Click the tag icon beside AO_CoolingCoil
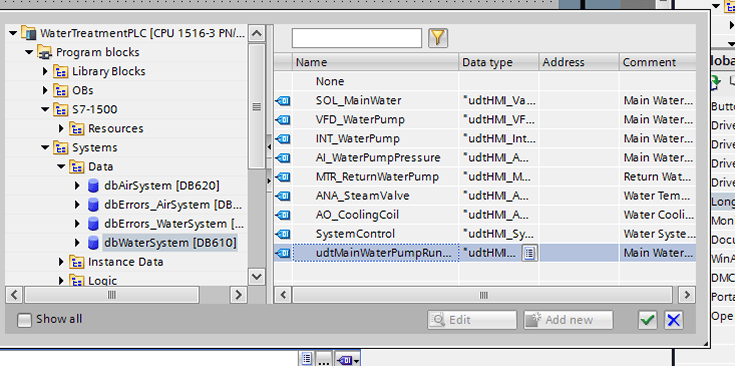This screenshot has height=366, width=735. click(283, 215)
